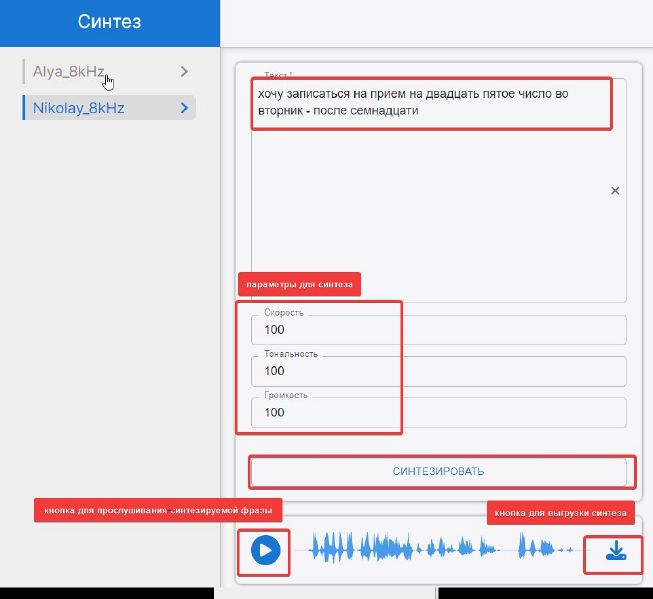653x599 pixels.
Task: Click the 'Текст' field label
Action: click(x=275, y=76)
